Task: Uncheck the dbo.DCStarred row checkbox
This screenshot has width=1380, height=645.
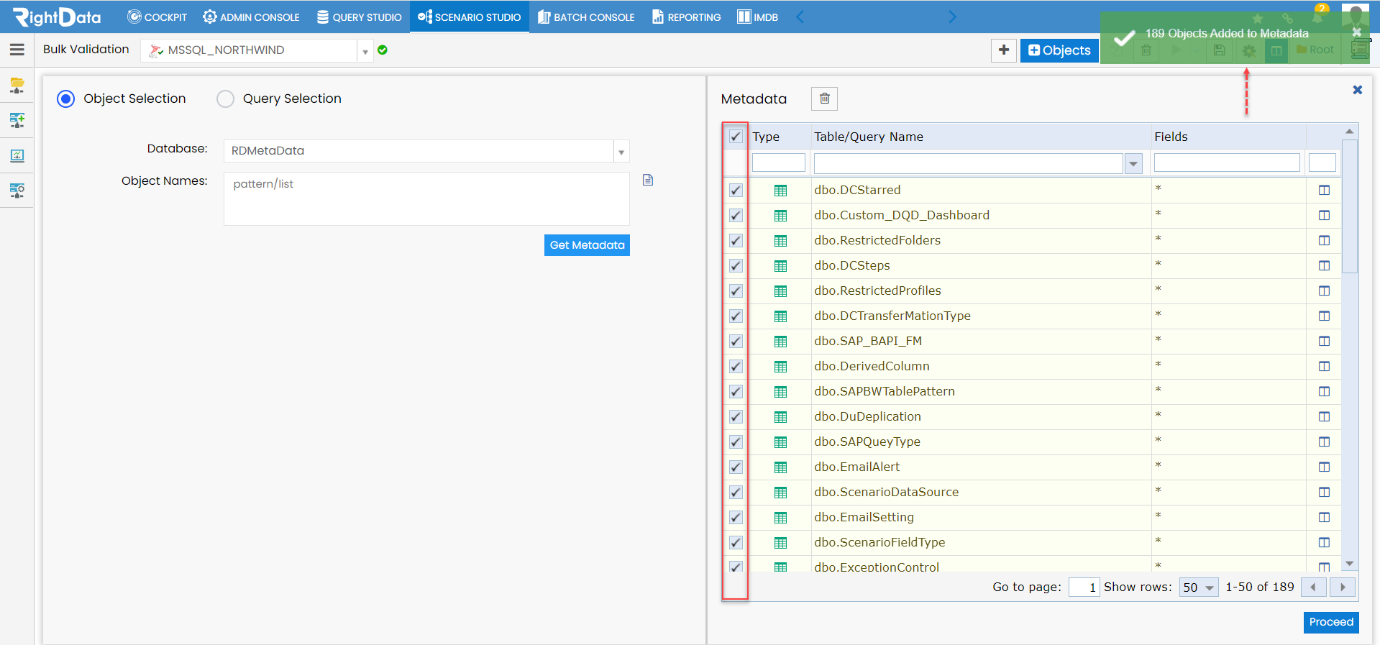Action: pyautogui.click(x=736, y=190)
